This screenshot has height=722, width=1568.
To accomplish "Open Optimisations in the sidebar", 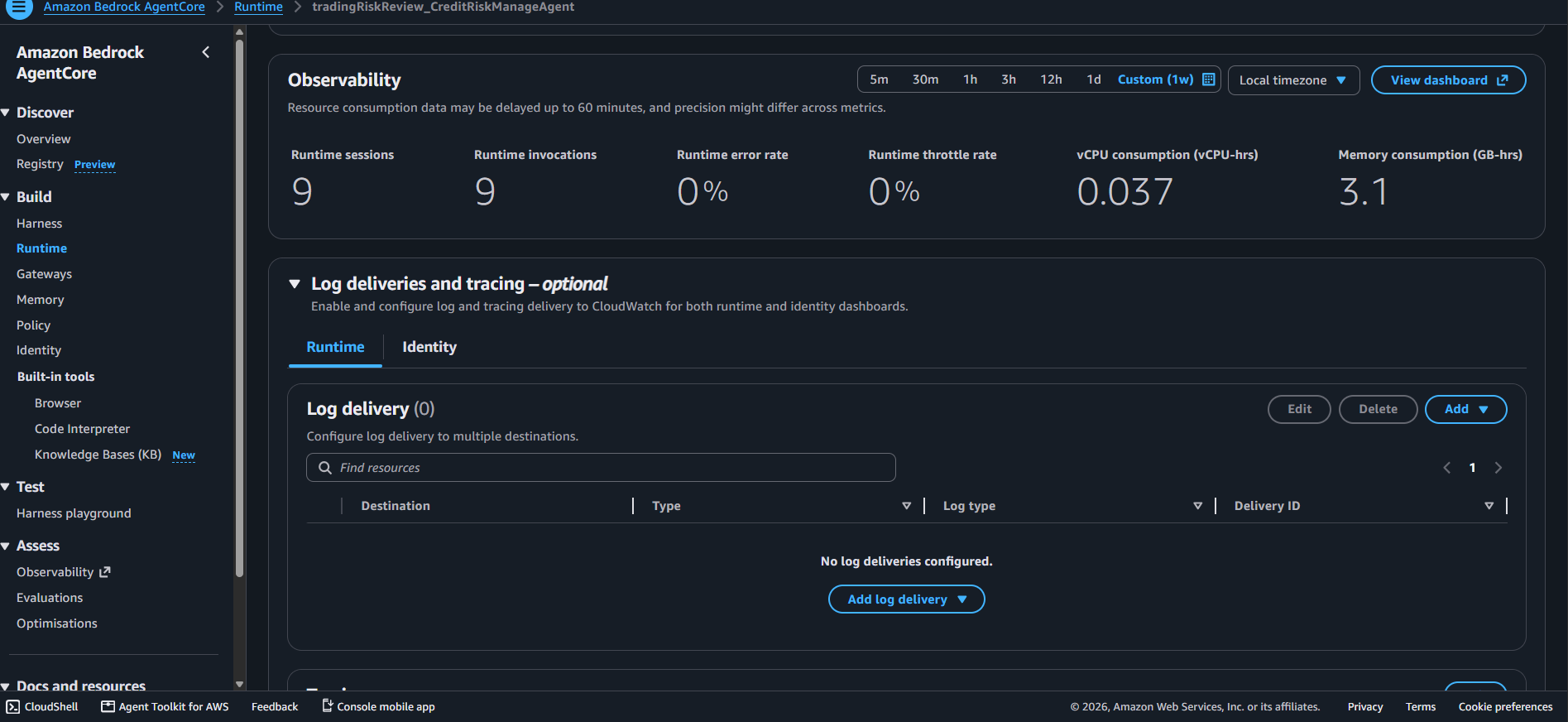I will tap(56, 623).
